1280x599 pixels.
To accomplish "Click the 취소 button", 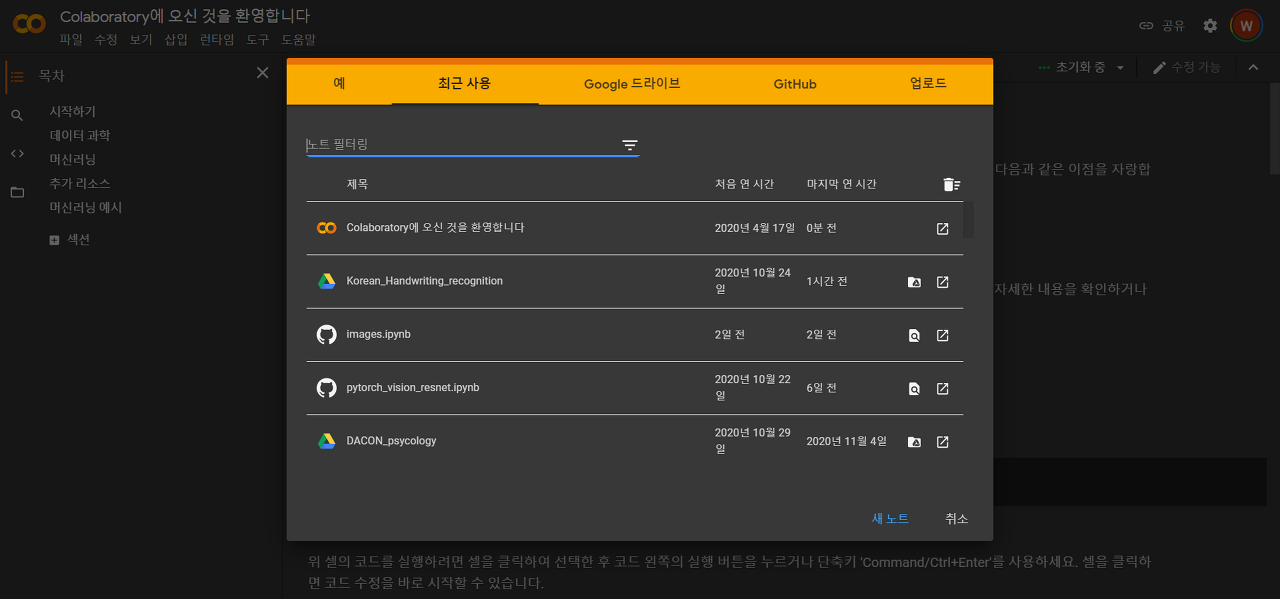I will (x=957, y=519).
